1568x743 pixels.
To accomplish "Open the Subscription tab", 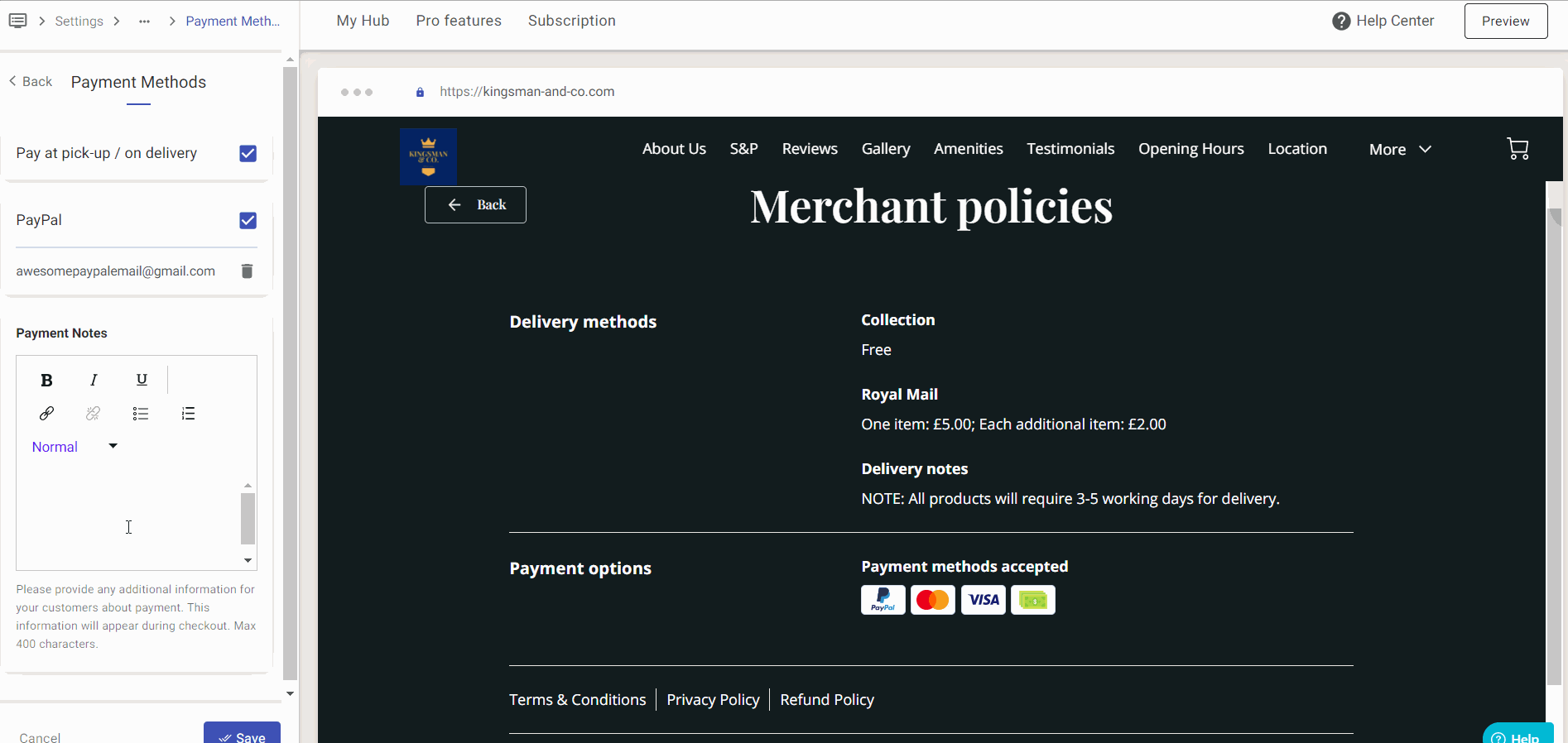I will pos(572,21).
